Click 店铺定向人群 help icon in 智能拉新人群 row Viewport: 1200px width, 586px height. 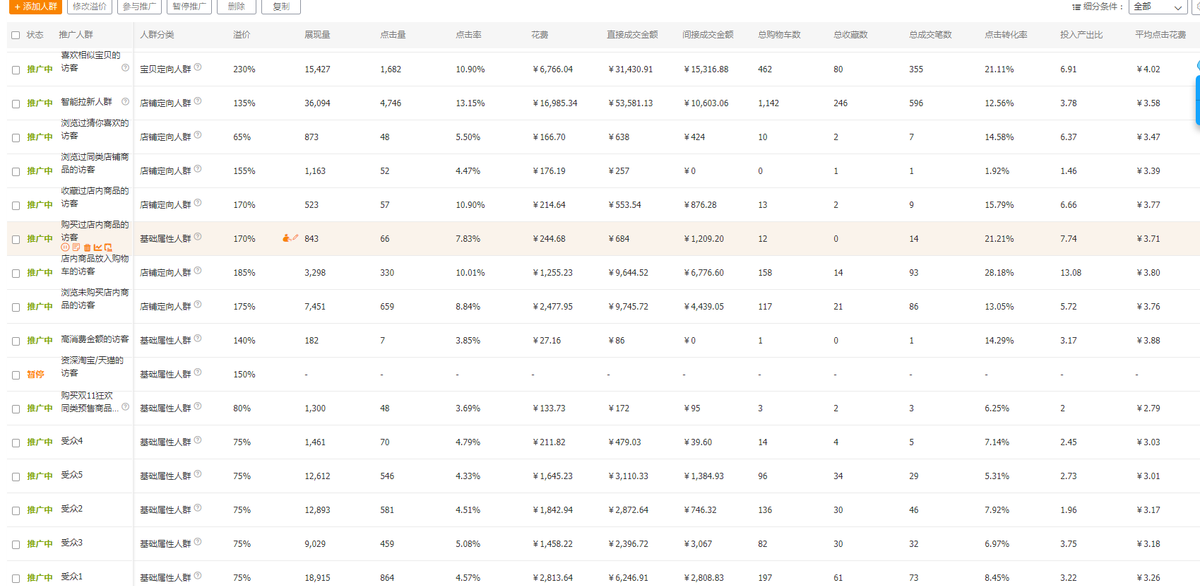(x=197, y=101)
